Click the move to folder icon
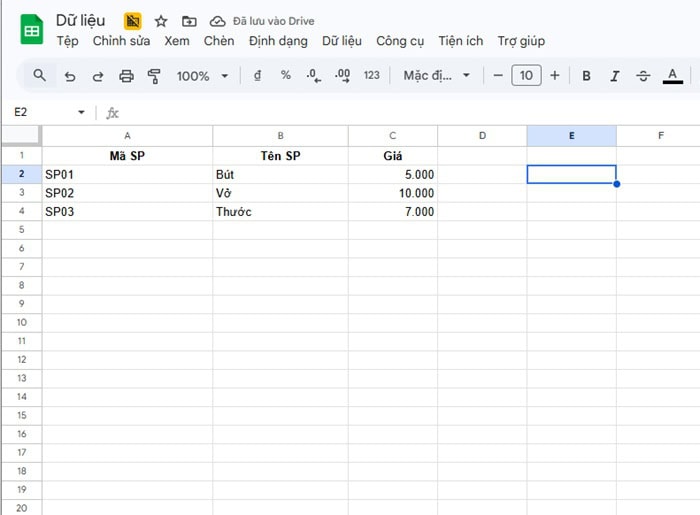The height and width of the screenshot is (515, 700). coord(189,21)
